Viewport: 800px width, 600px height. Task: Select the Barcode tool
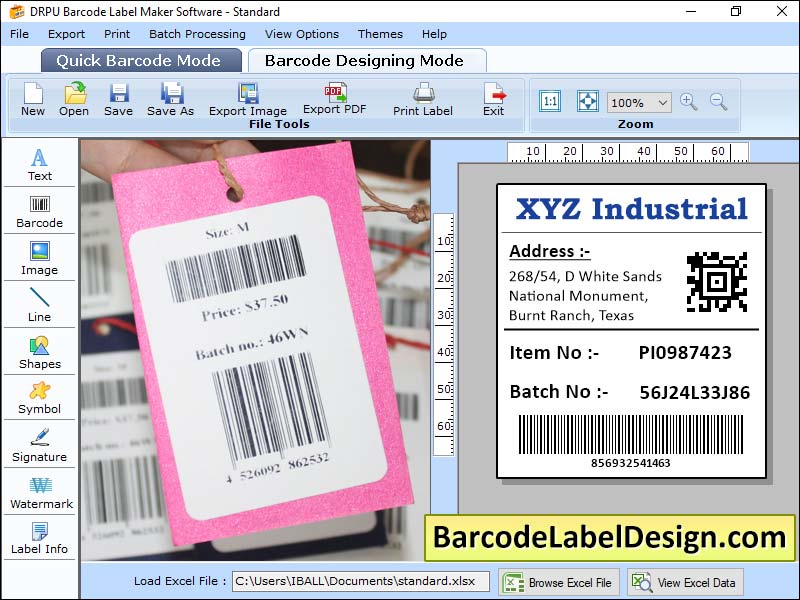(x=39, y=212)
